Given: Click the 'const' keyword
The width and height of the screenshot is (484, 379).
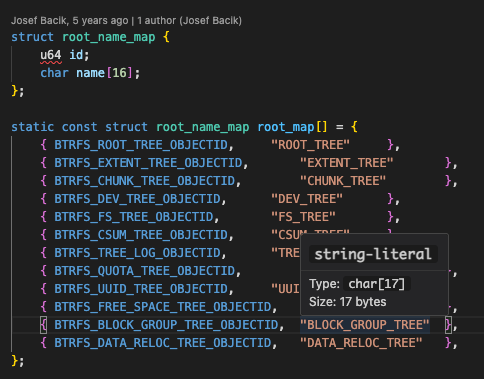Looking at the screenshot, I should 80,127.
